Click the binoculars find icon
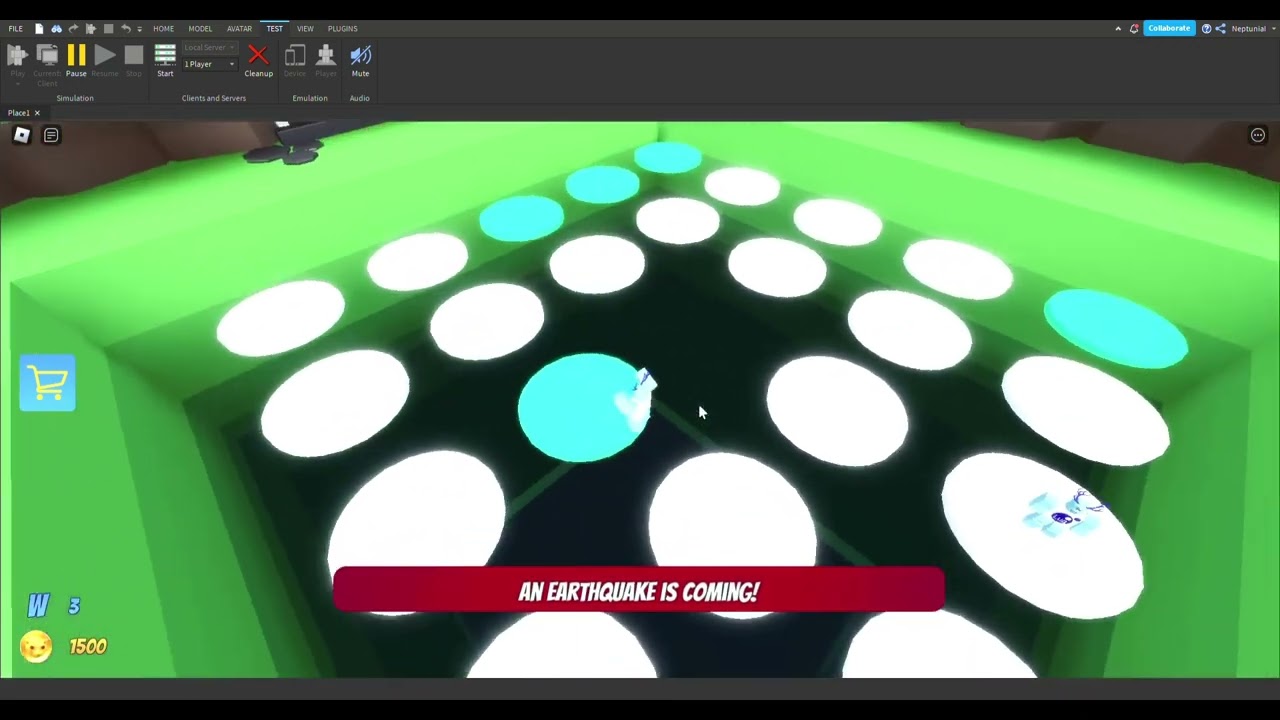The image size is (1280, 720). [56, 28]
